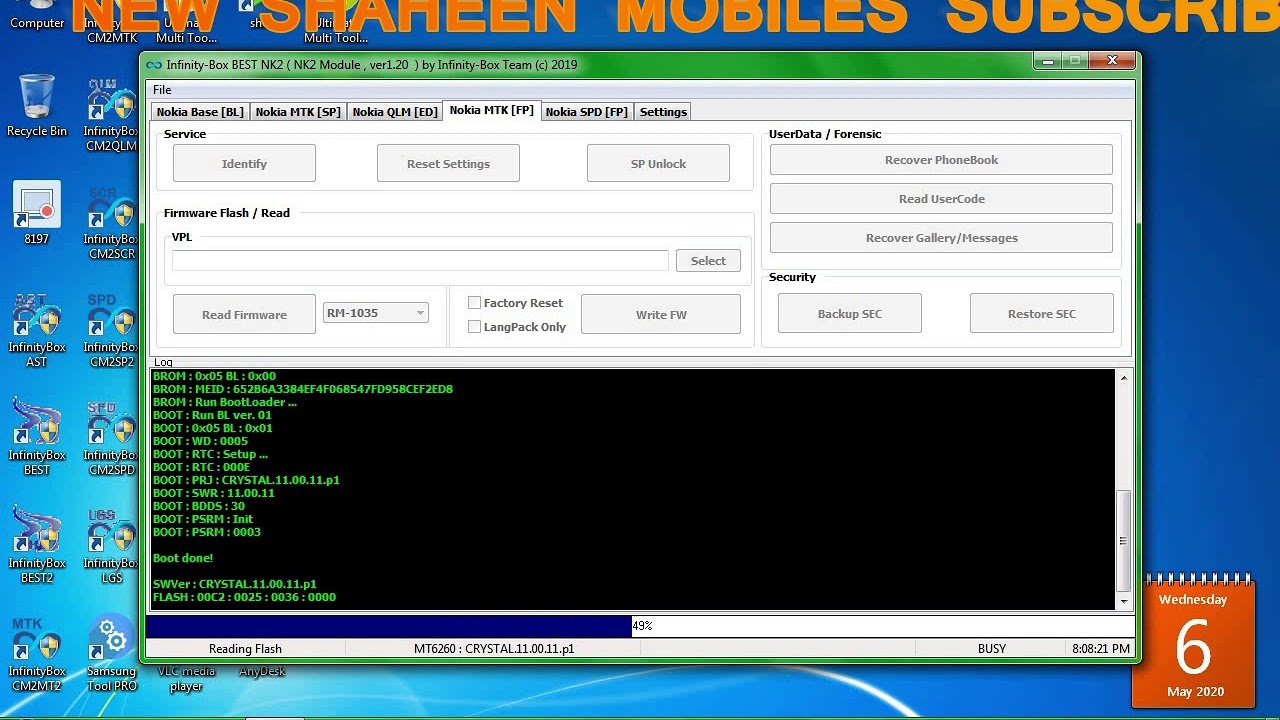
Task: Launch InfinityBox AST shortcut
Action: point(37,331)
